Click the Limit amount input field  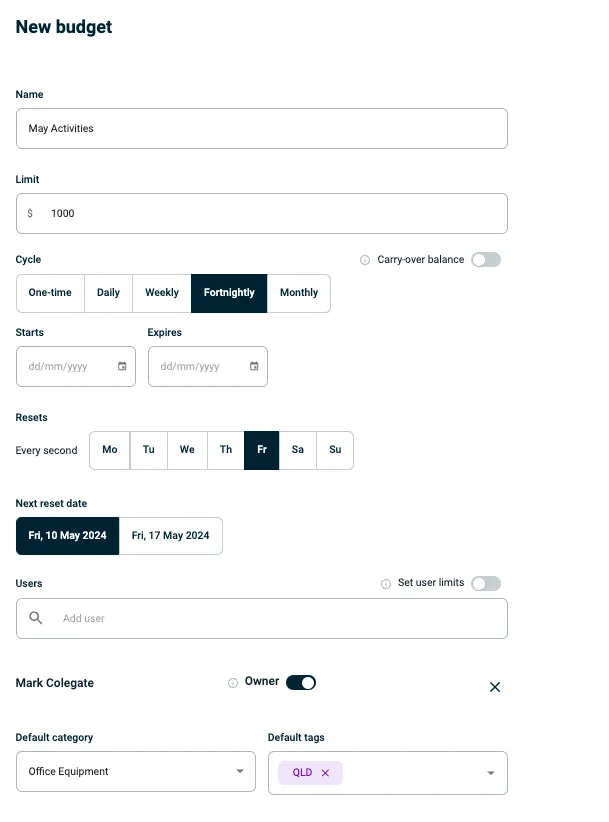tap(270, 213)
